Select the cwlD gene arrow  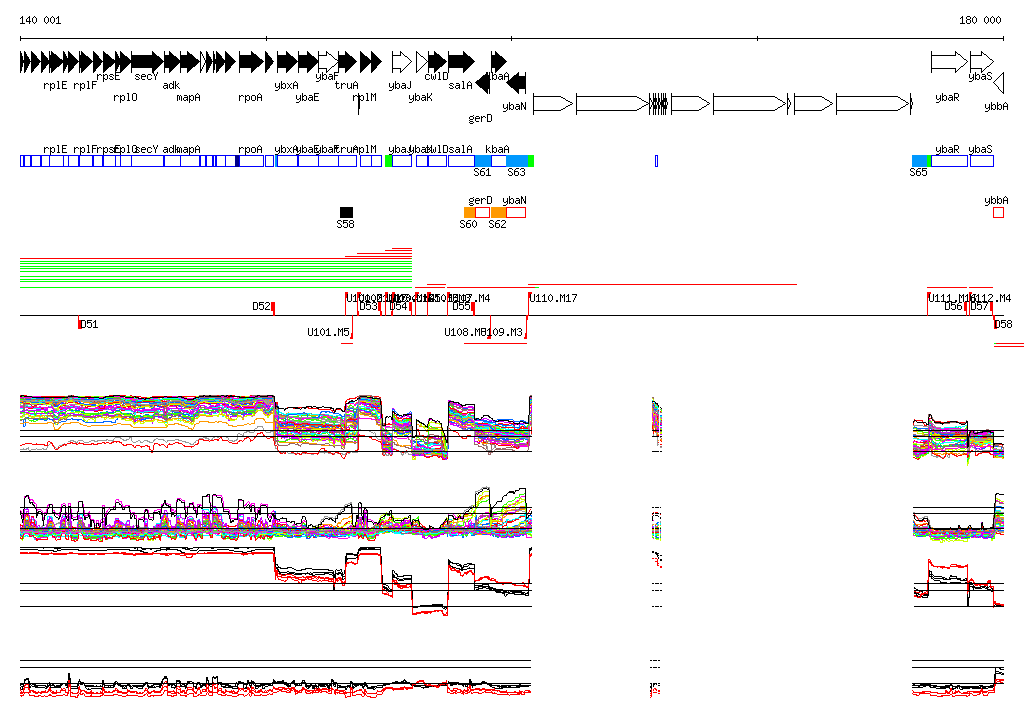pos(438,62)
